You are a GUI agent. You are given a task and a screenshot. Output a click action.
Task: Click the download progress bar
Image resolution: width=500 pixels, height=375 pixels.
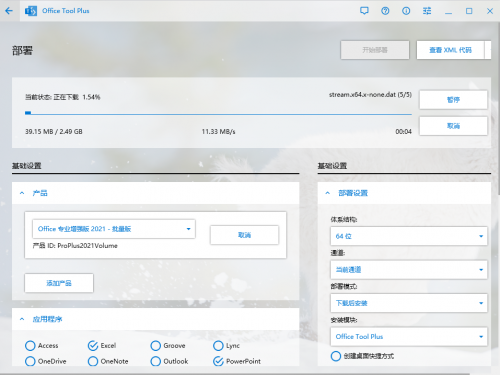[x=218, y=114]
